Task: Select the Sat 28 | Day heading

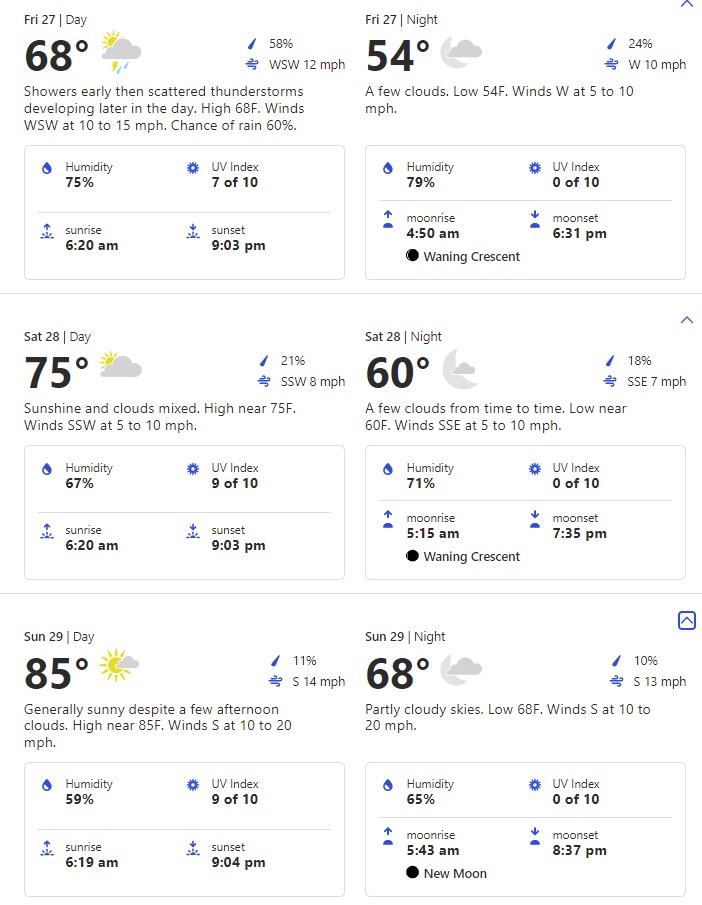Action: click(x=57, y=336)
